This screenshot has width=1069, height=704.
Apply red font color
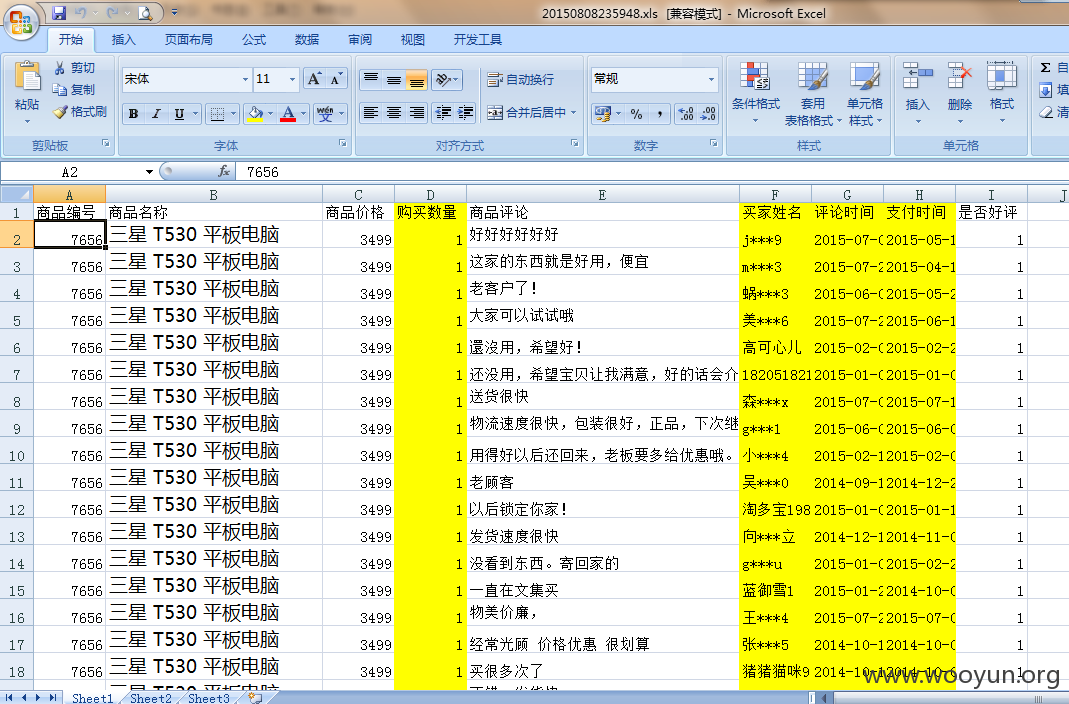288,114
